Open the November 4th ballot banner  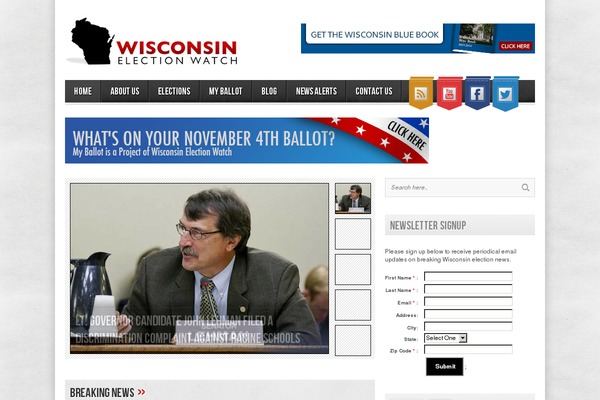tap(247, 140)
